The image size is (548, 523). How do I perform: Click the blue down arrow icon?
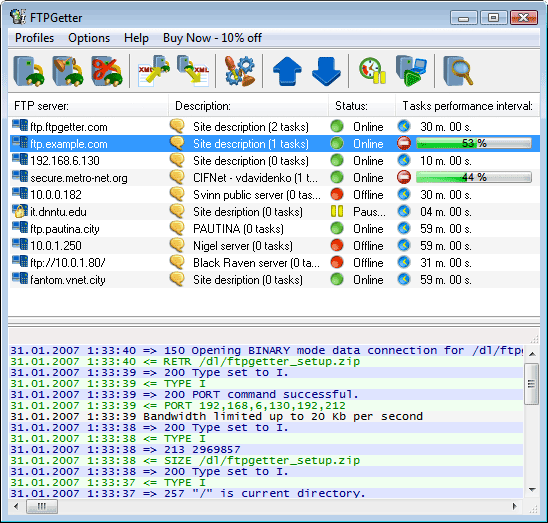click(326, 71)
